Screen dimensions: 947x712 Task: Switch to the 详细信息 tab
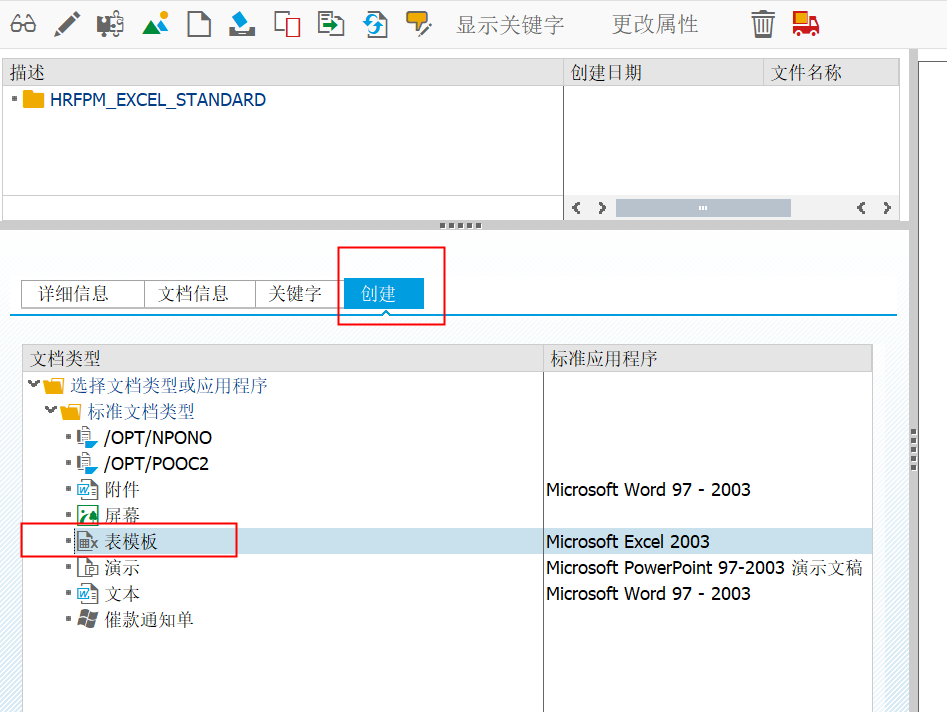(83, 294)
